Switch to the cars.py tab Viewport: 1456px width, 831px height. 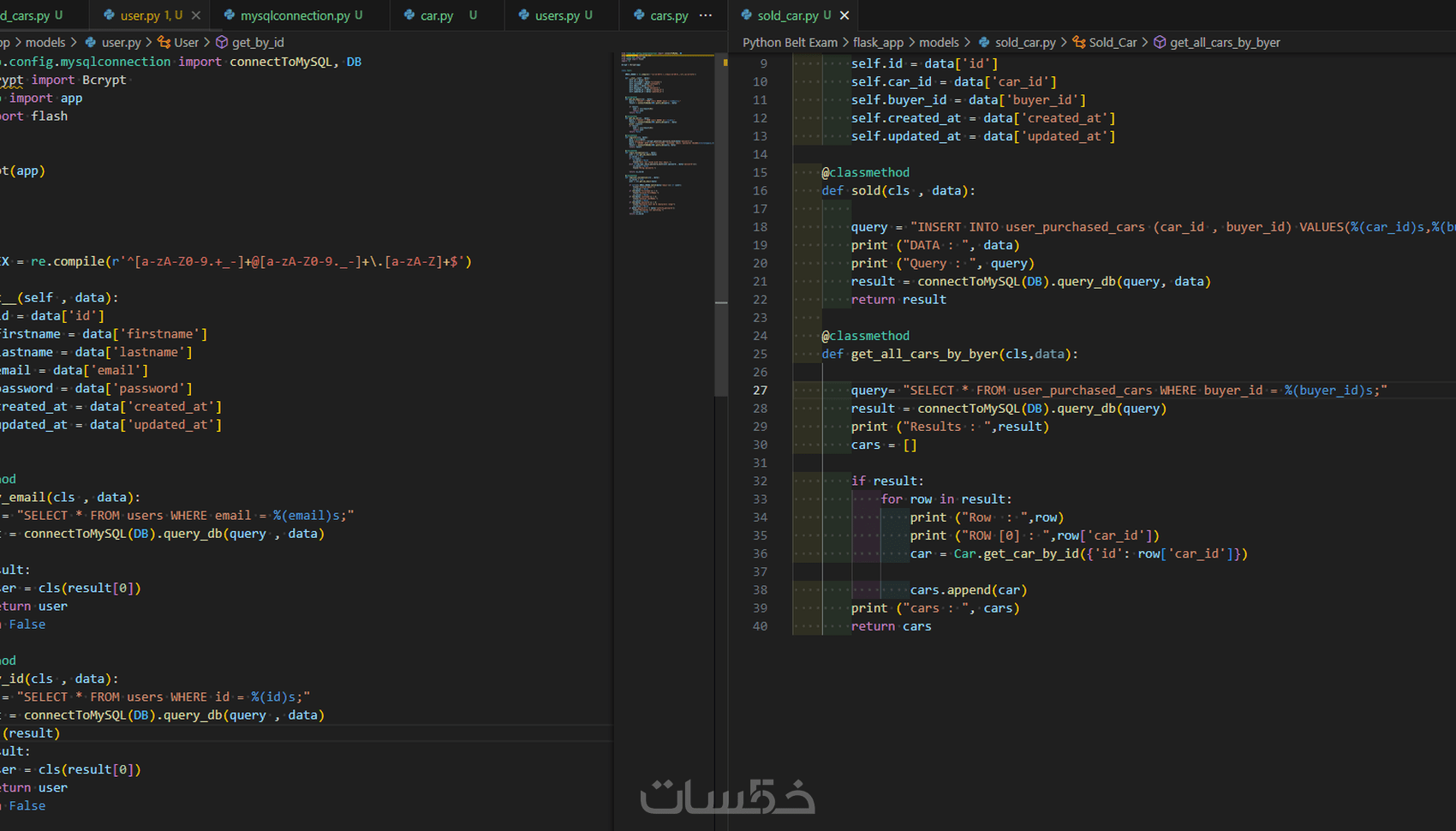(668, 15)
